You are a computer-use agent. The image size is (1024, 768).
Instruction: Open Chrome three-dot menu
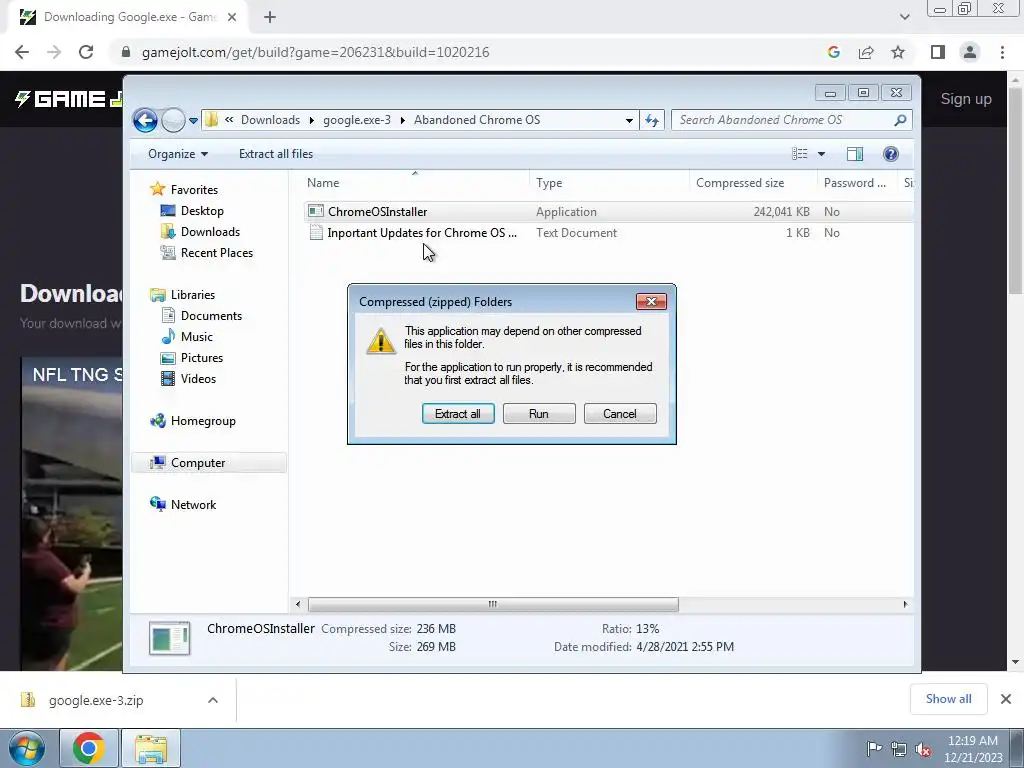[1002, 52]
